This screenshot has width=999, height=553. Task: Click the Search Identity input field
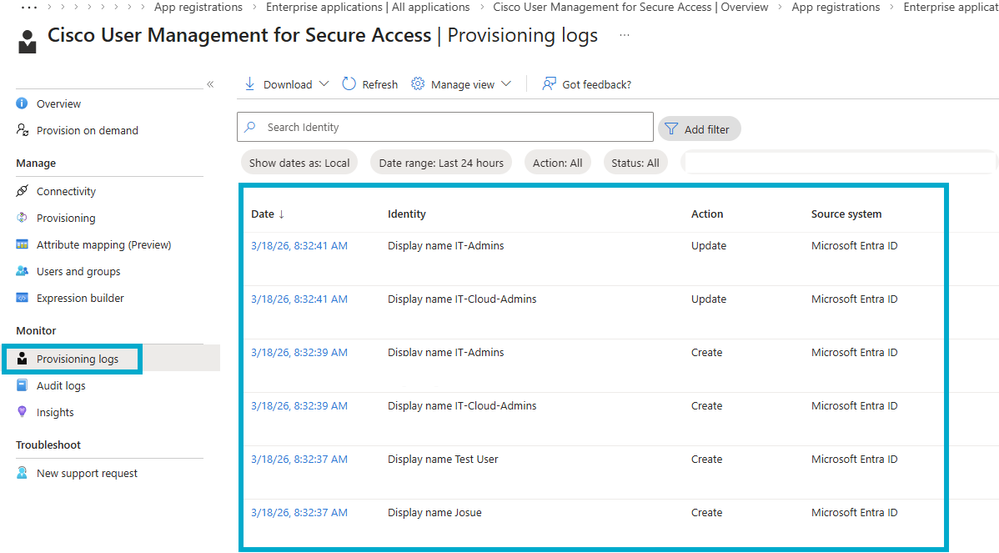coord(445,127)
